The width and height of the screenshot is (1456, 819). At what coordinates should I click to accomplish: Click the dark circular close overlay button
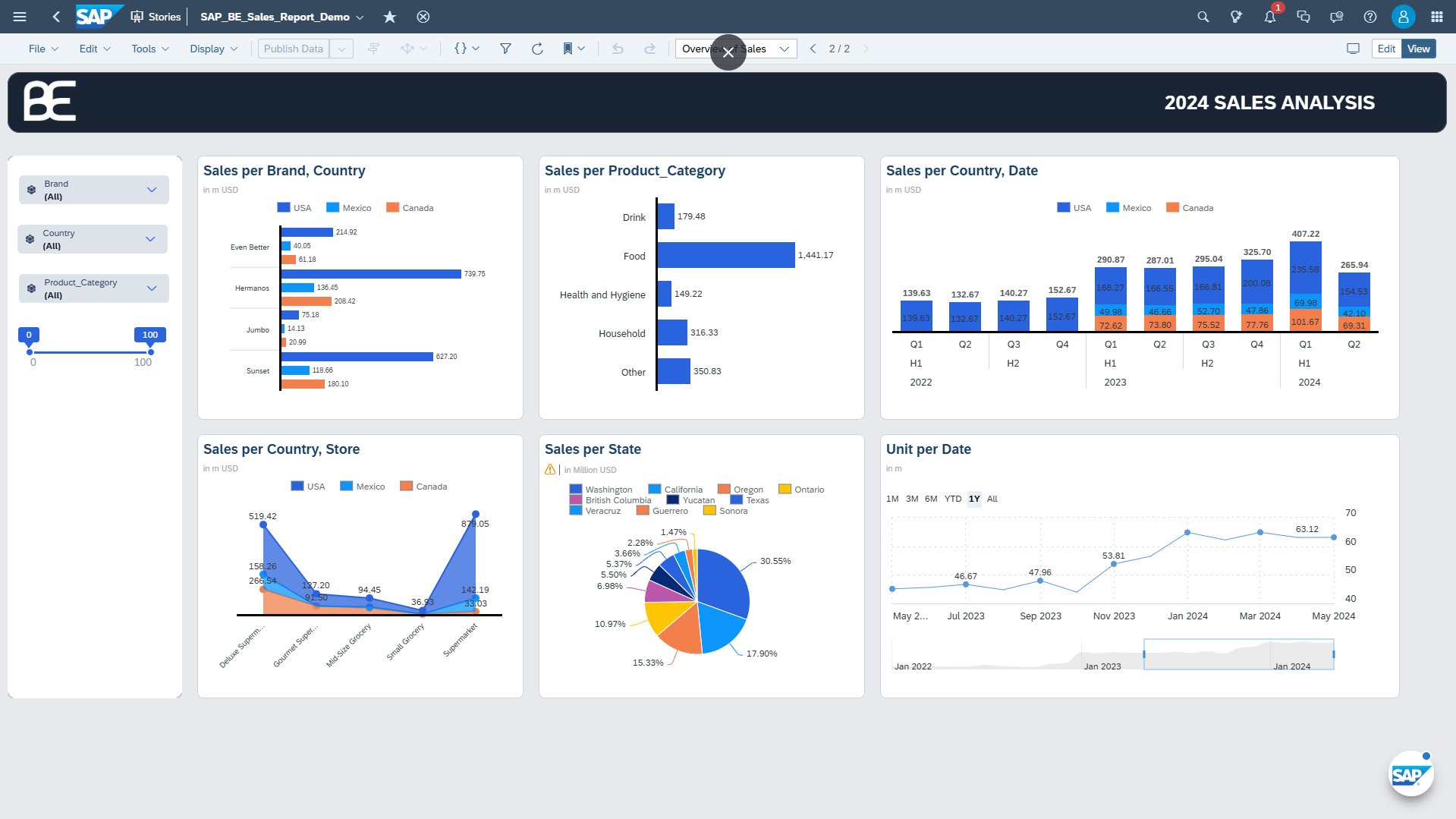pyautogui.click(x=728, y=52)
